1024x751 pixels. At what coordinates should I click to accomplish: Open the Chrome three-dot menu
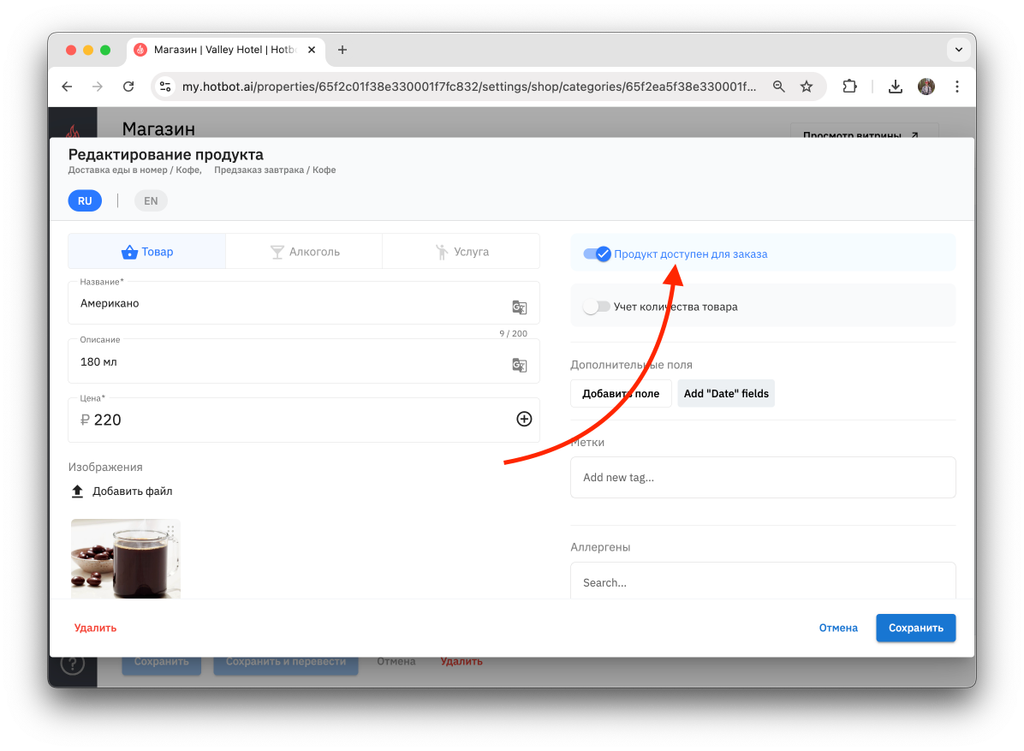coord(957,86)
